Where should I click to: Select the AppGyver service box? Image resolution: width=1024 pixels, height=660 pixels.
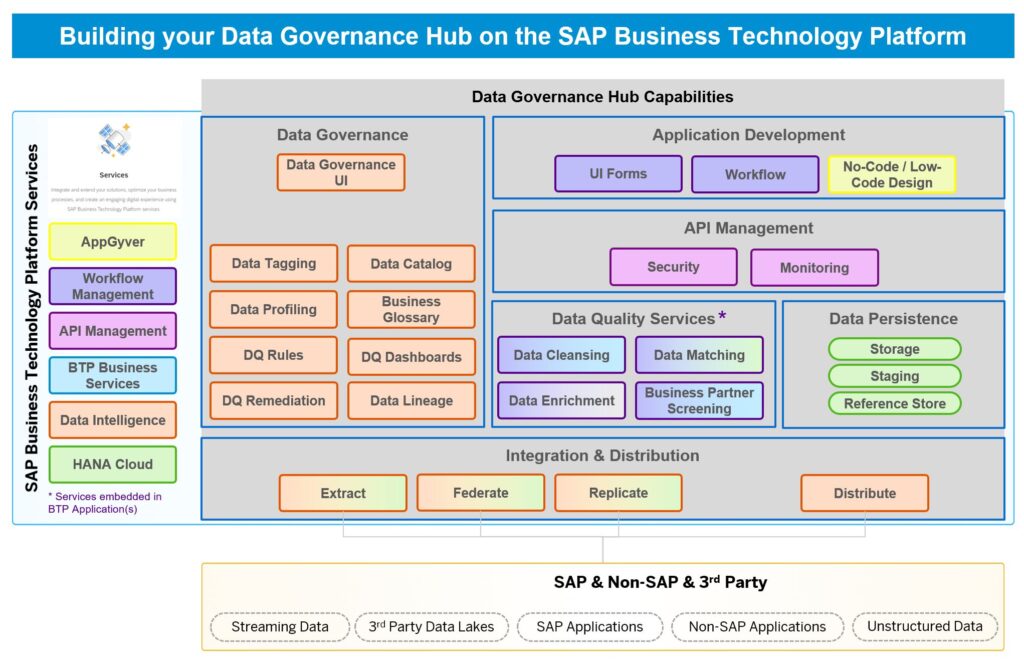pyautogui.click(x=113, y=242)
